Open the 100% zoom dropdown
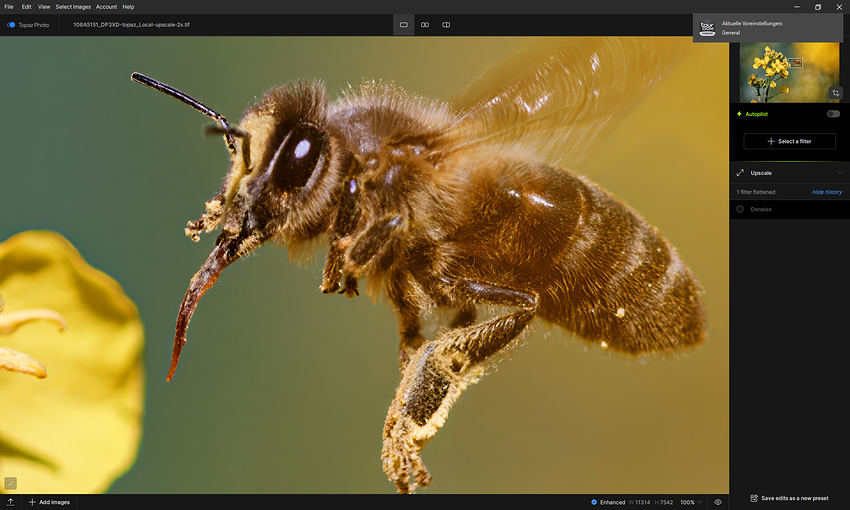Screen dimensions: 850x510 coord(691,502)
